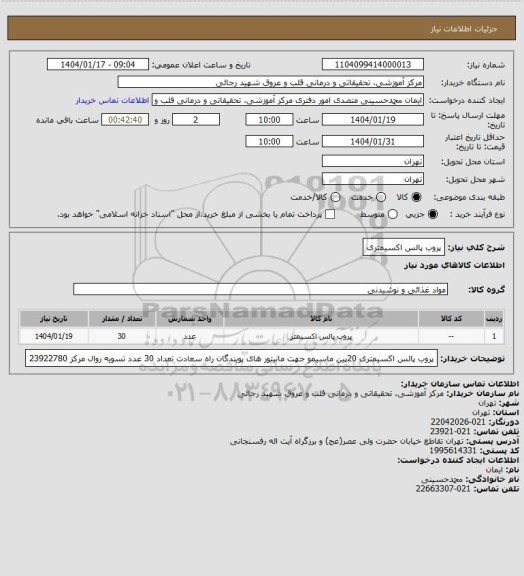The width and height of the screenshot is (524, 576).
Task: Select the خدمت radio button
Action: [x=381, y=197]
